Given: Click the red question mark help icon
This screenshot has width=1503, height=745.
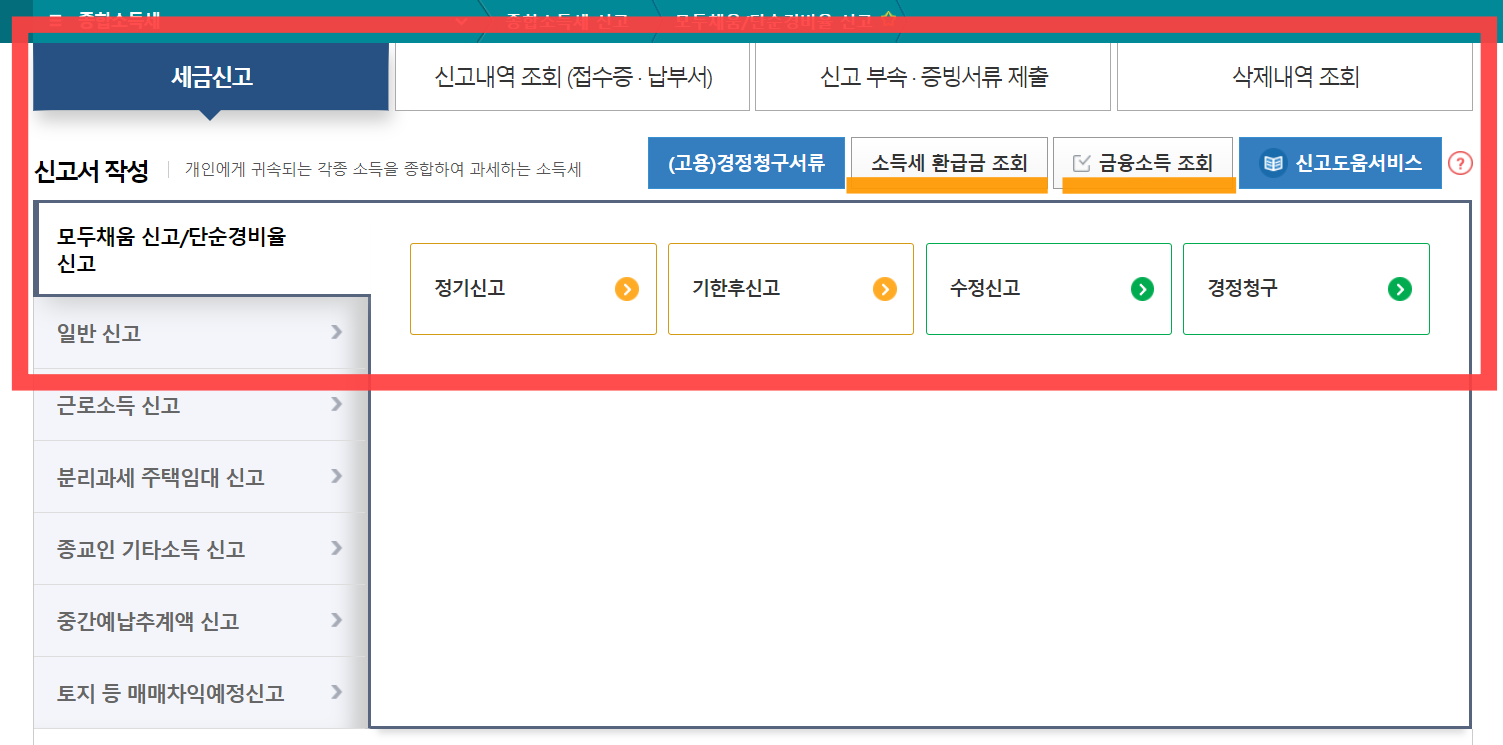Looking at the screenshot, I should point(1460,163).
